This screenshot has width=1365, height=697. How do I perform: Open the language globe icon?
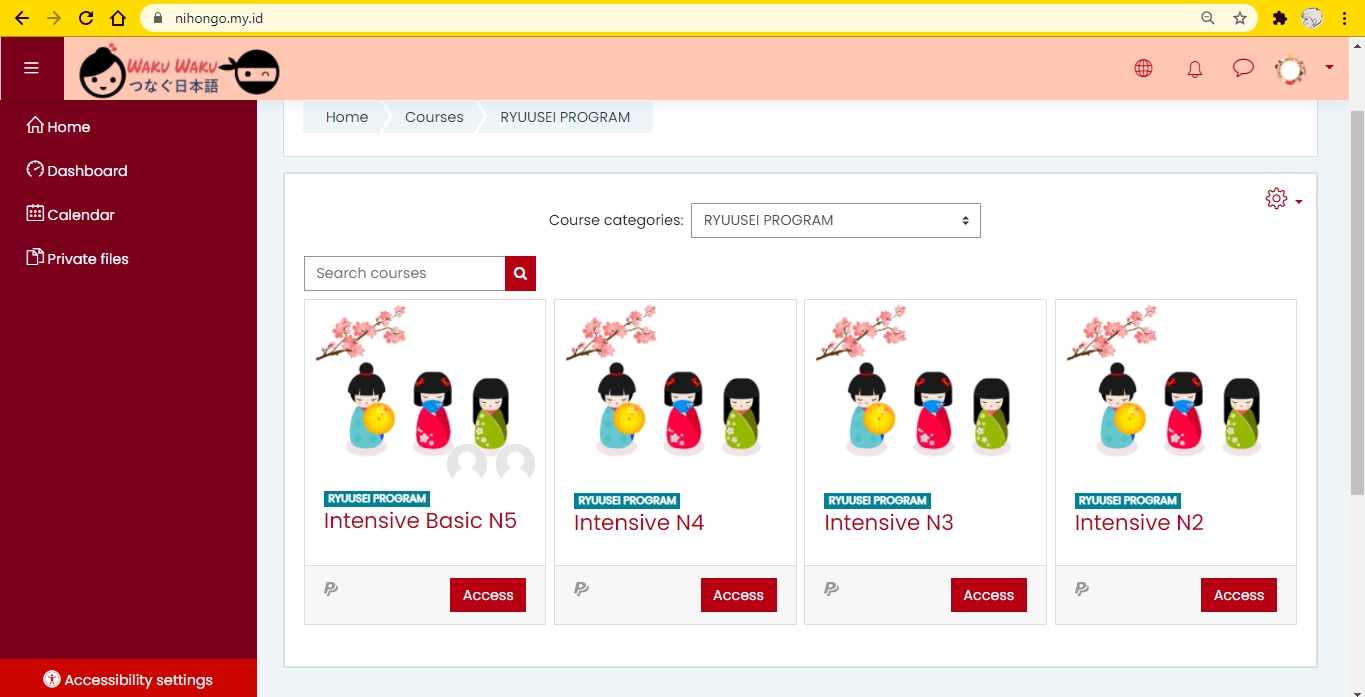tap(1143, 68)
